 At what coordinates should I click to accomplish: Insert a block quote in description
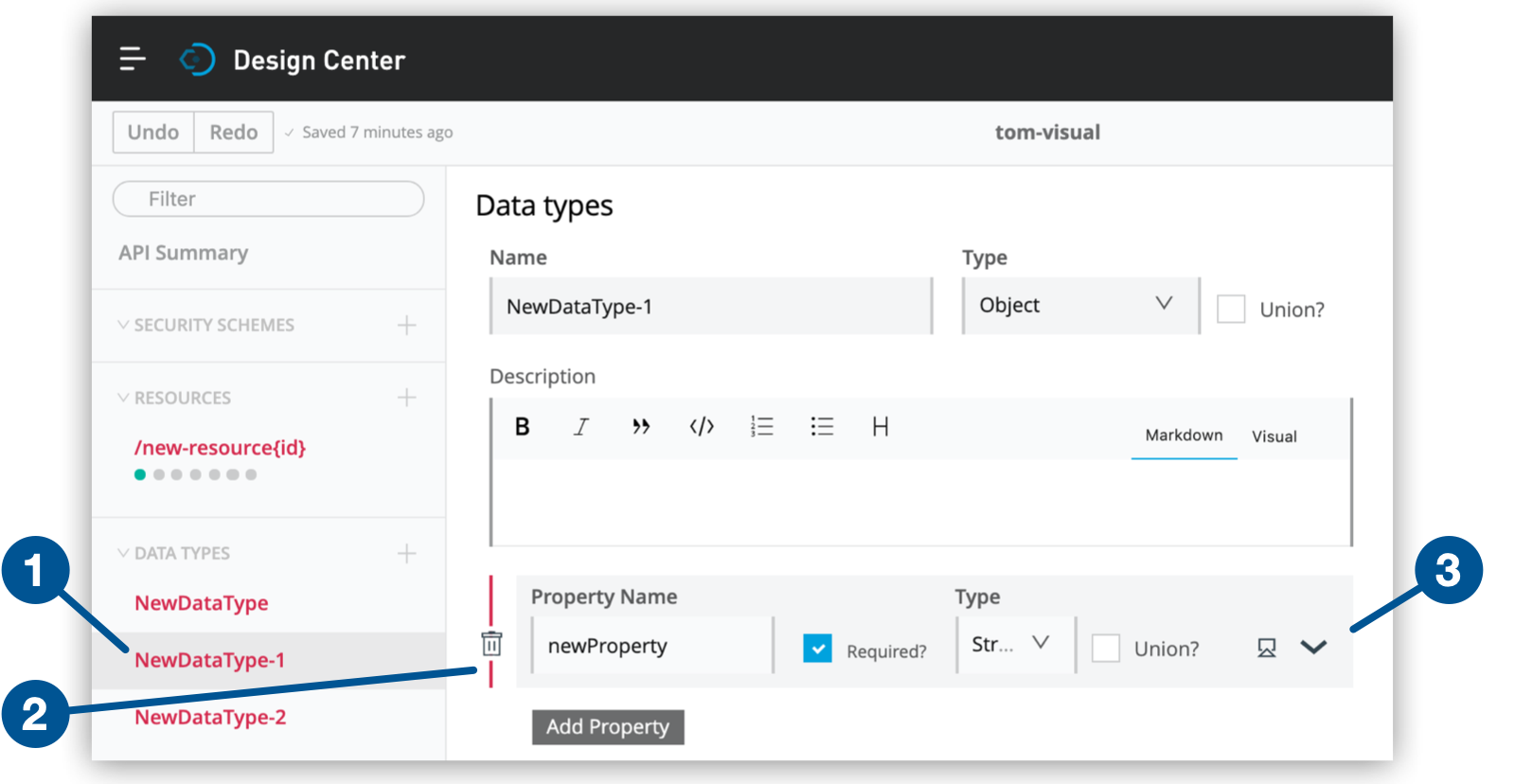(641, 427)
